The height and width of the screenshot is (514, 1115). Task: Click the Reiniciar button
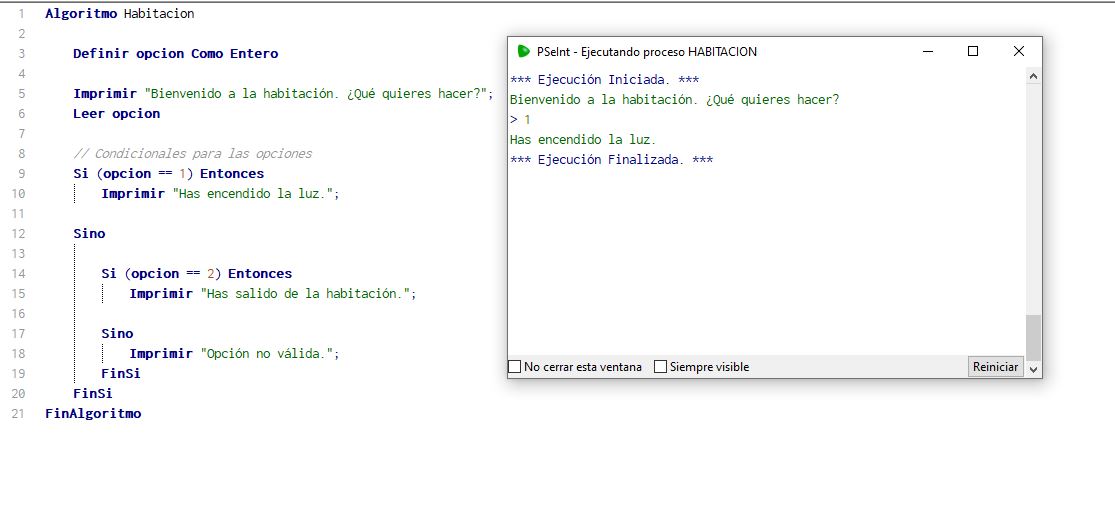pyautogui.click(x=996, y=367)
